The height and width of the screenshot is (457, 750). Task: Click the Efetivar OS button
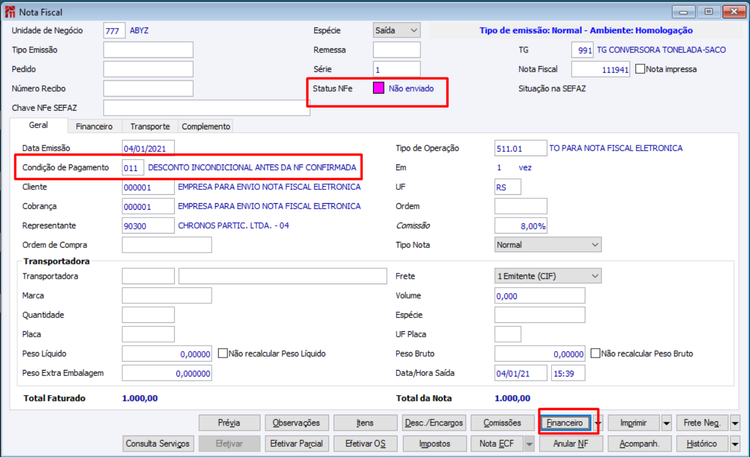pos(365,444)
